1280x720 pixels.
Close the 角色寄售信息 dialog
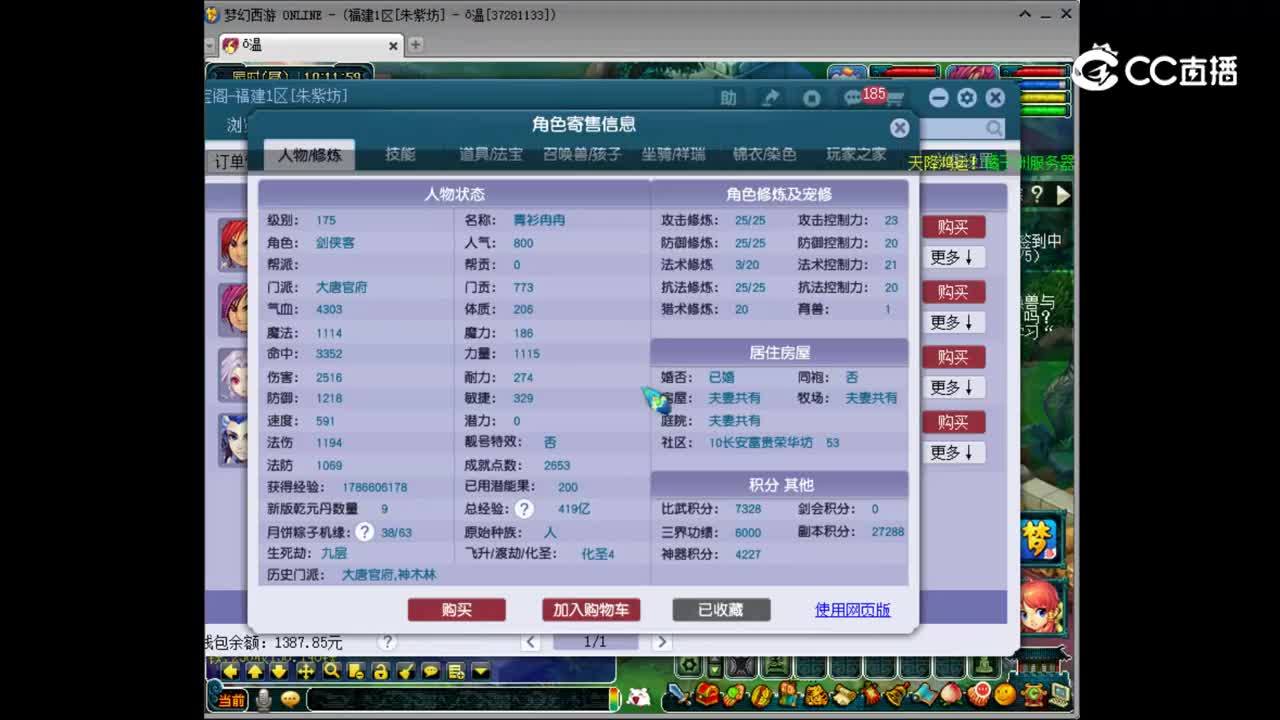point(900,128)
